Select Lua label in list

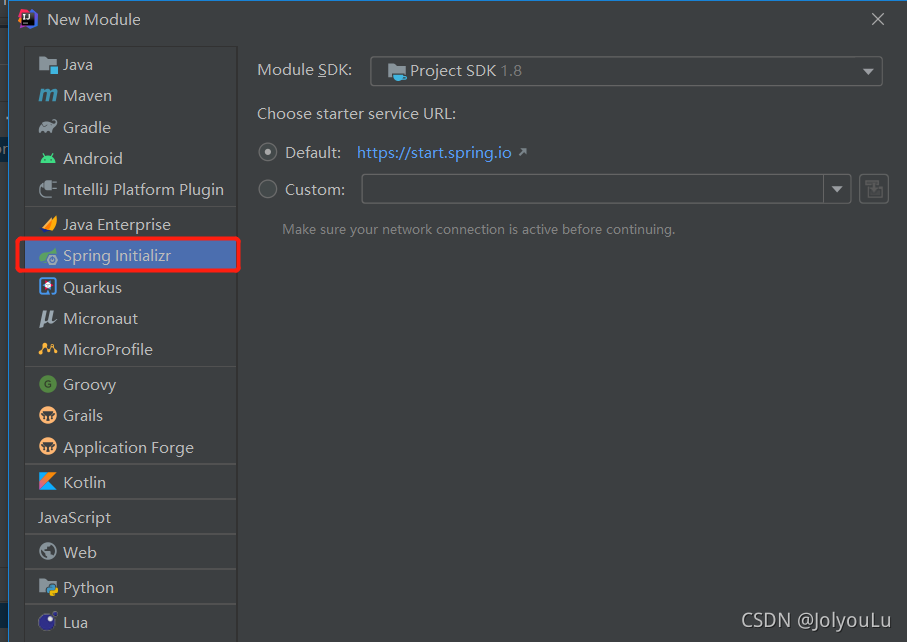[x=75, y=622]
